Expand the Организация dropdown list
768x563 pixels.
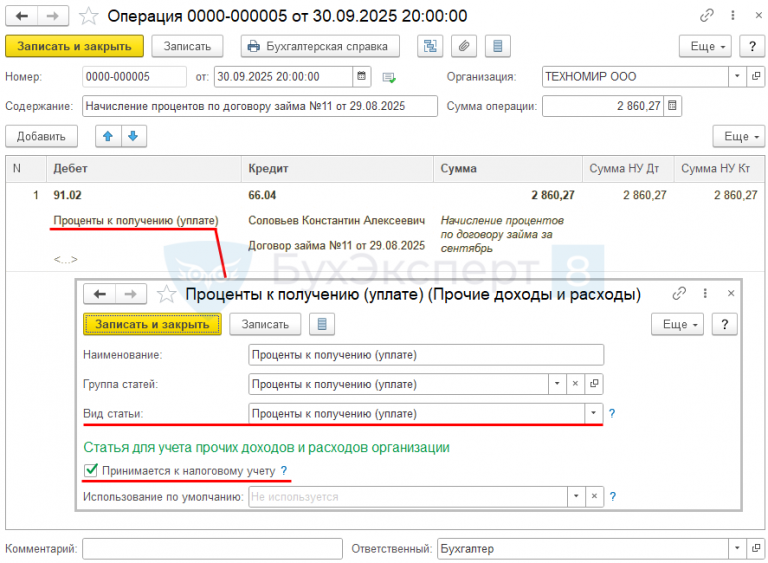click(x=737, y=76)
